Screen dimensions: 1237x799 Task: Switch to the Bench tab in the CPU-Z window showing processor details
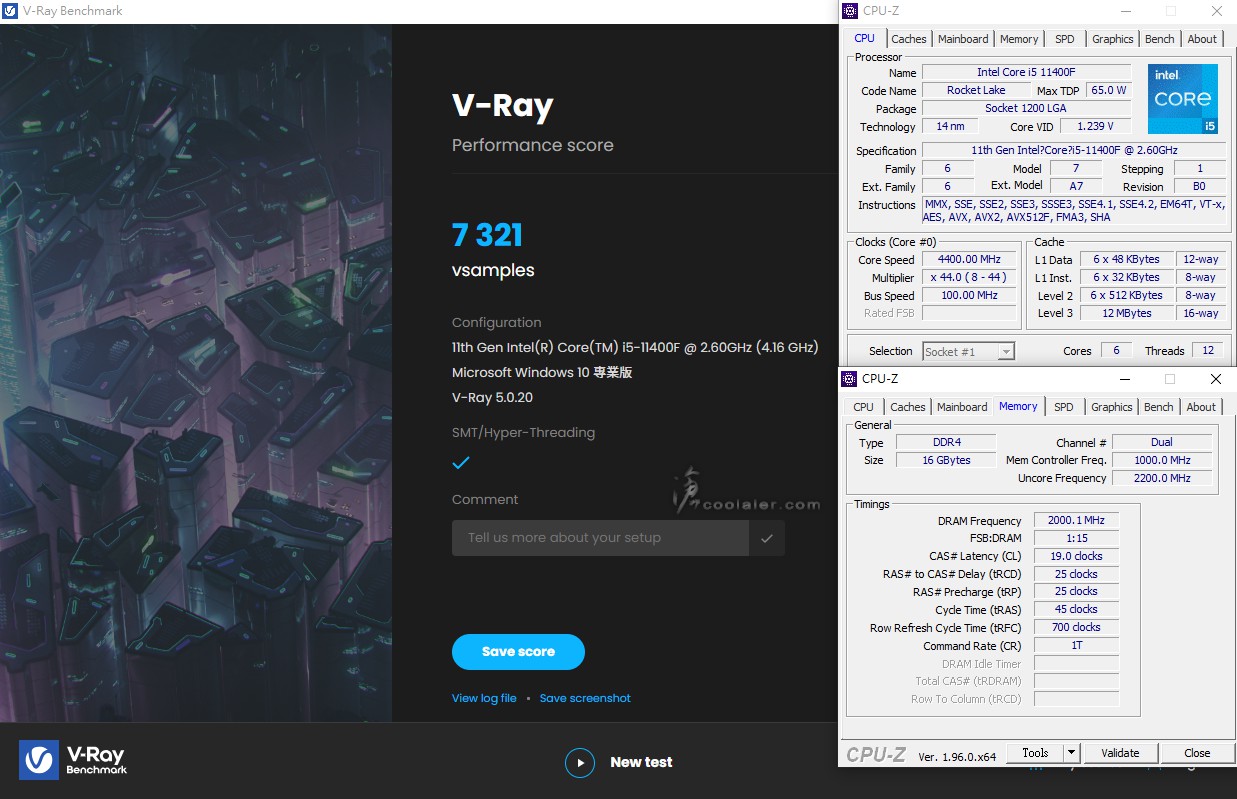click(1160, 39)
